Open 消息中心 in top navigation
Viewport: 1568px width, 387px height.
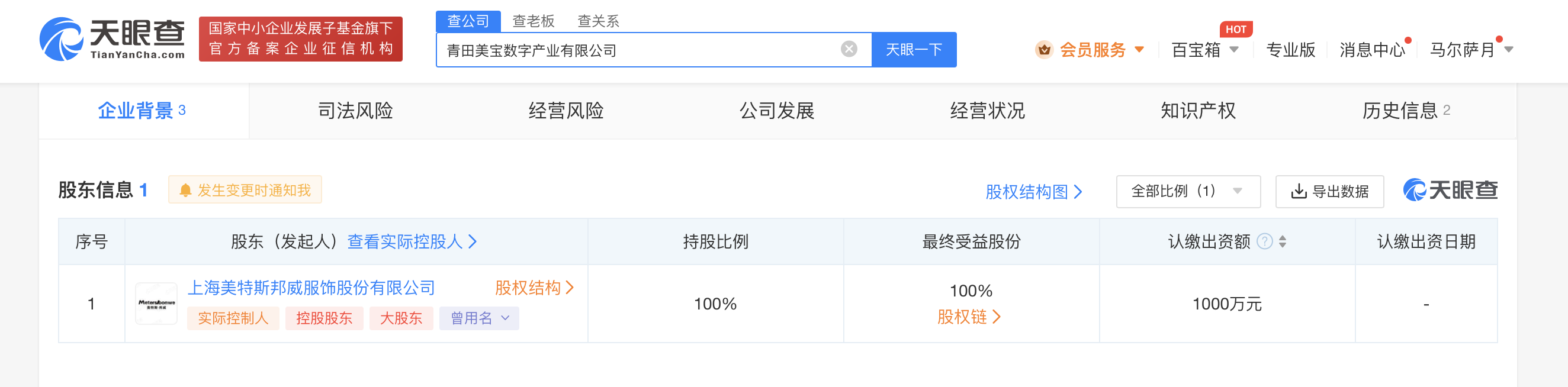tap(1372, 50)
